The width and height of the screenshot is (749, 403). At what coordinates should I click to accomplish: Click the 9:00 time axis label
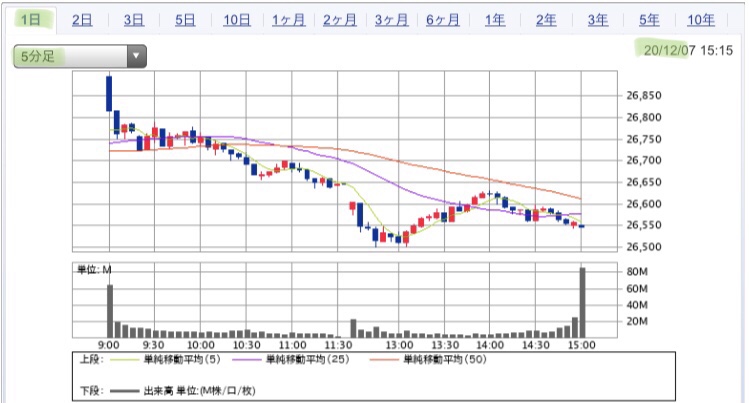(109, 345)
